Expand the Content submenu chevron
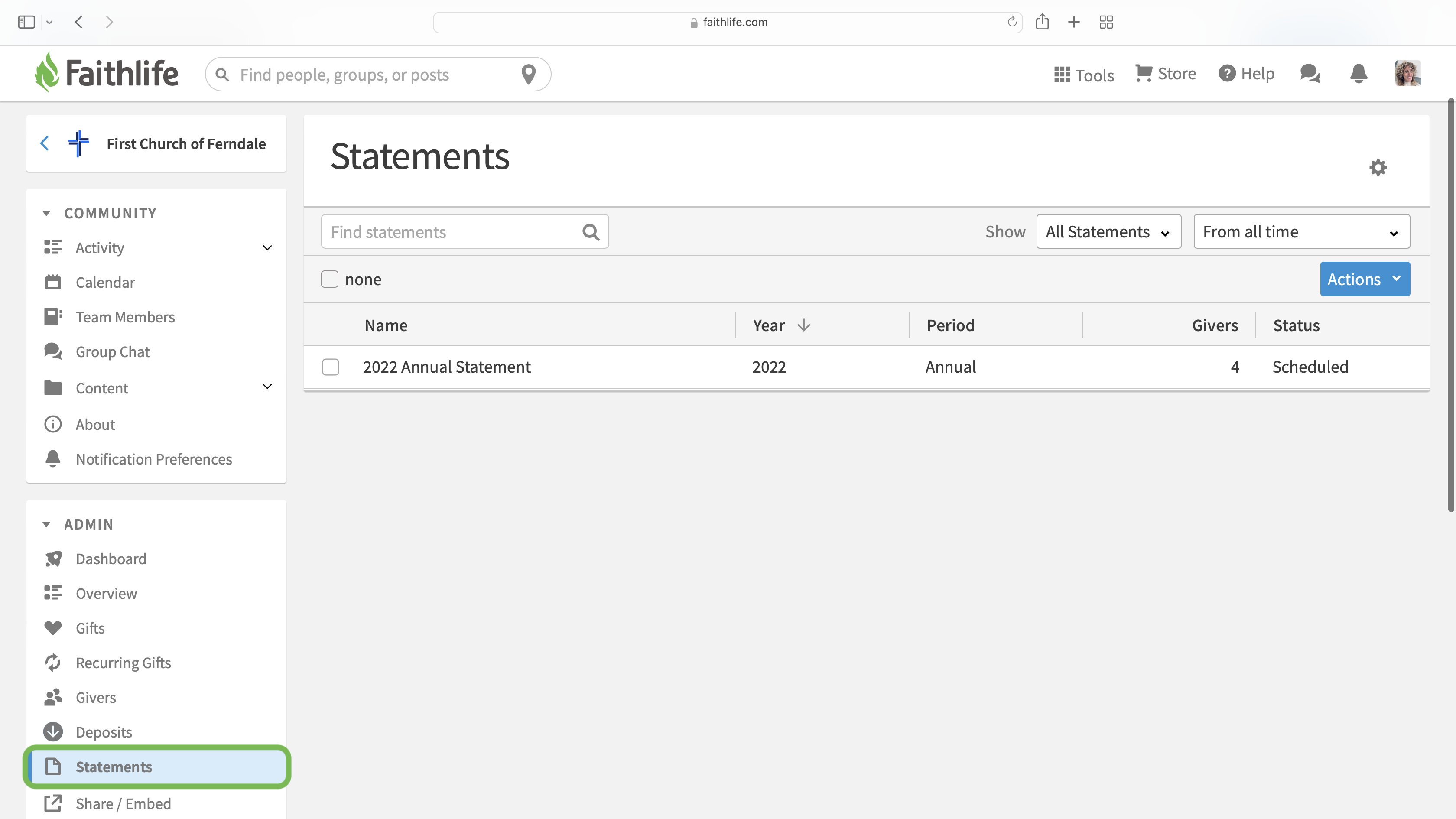Screen dimensions: 1456x819 pos(267,387)
